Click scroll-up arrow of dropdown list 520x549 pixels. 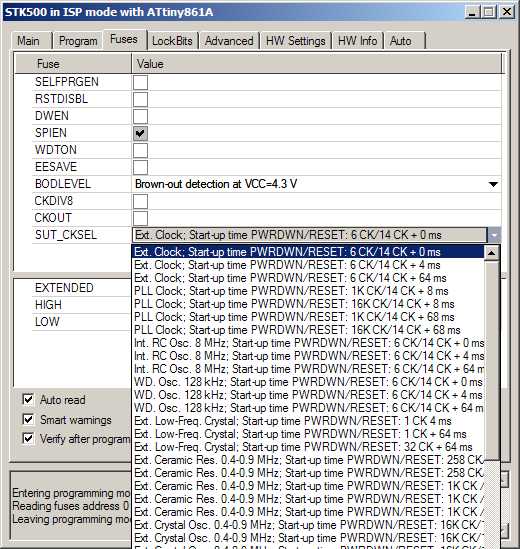492,252
